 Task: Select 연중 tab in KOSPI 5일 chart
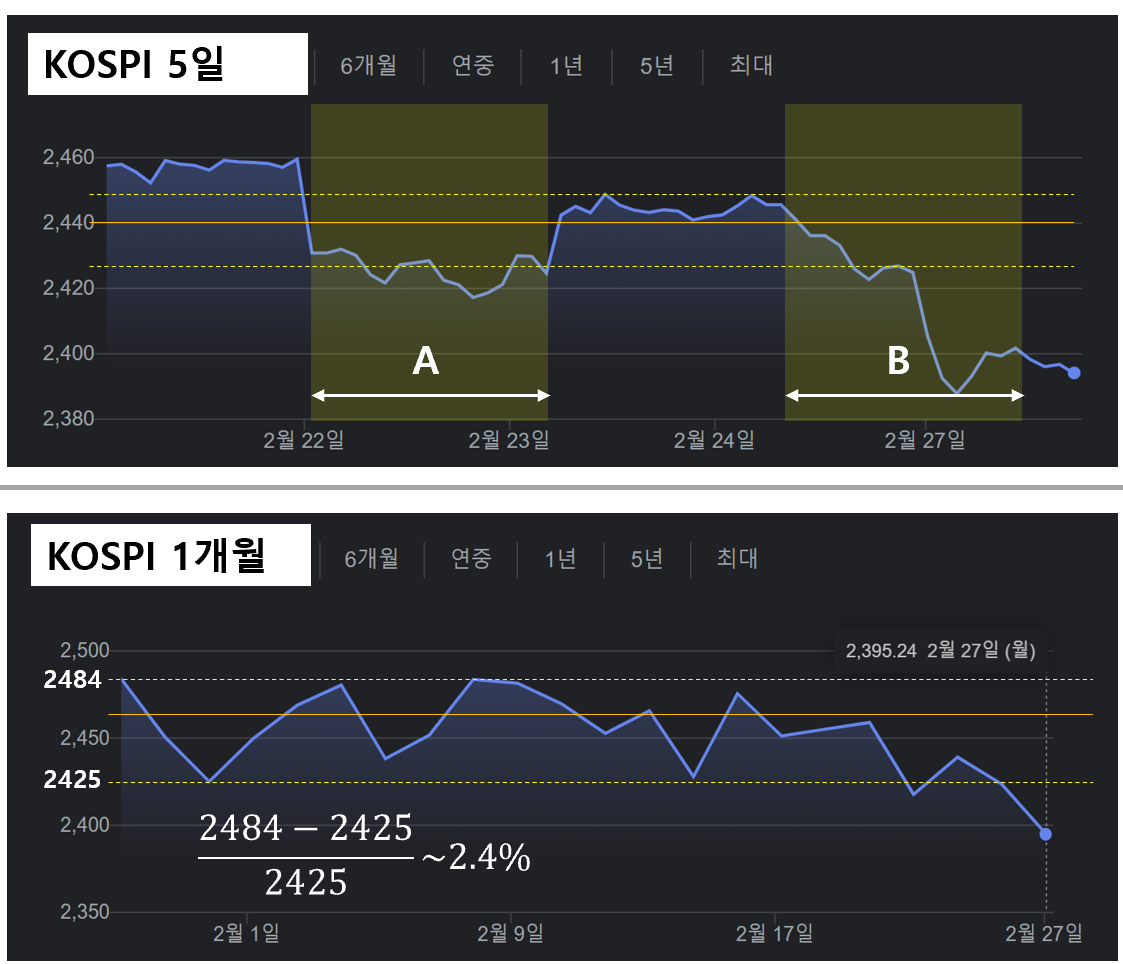(x=473, y=66)
